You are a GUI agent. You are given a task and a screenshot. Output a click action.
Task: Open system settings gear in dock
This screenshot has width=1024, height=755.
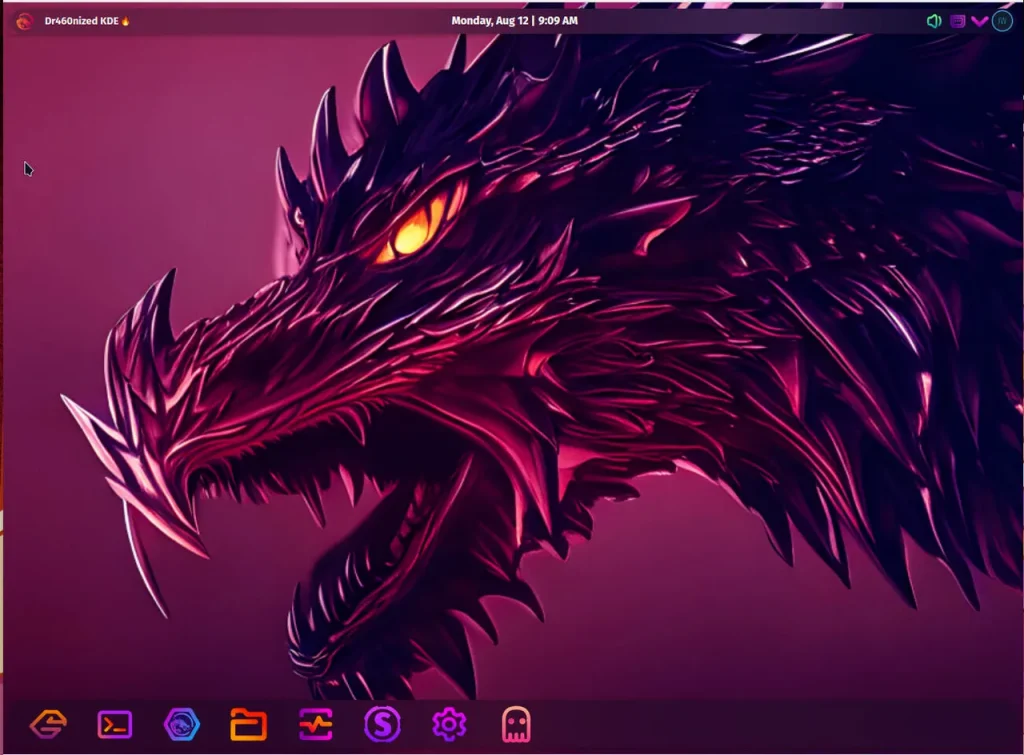click(x=449, y=724)
